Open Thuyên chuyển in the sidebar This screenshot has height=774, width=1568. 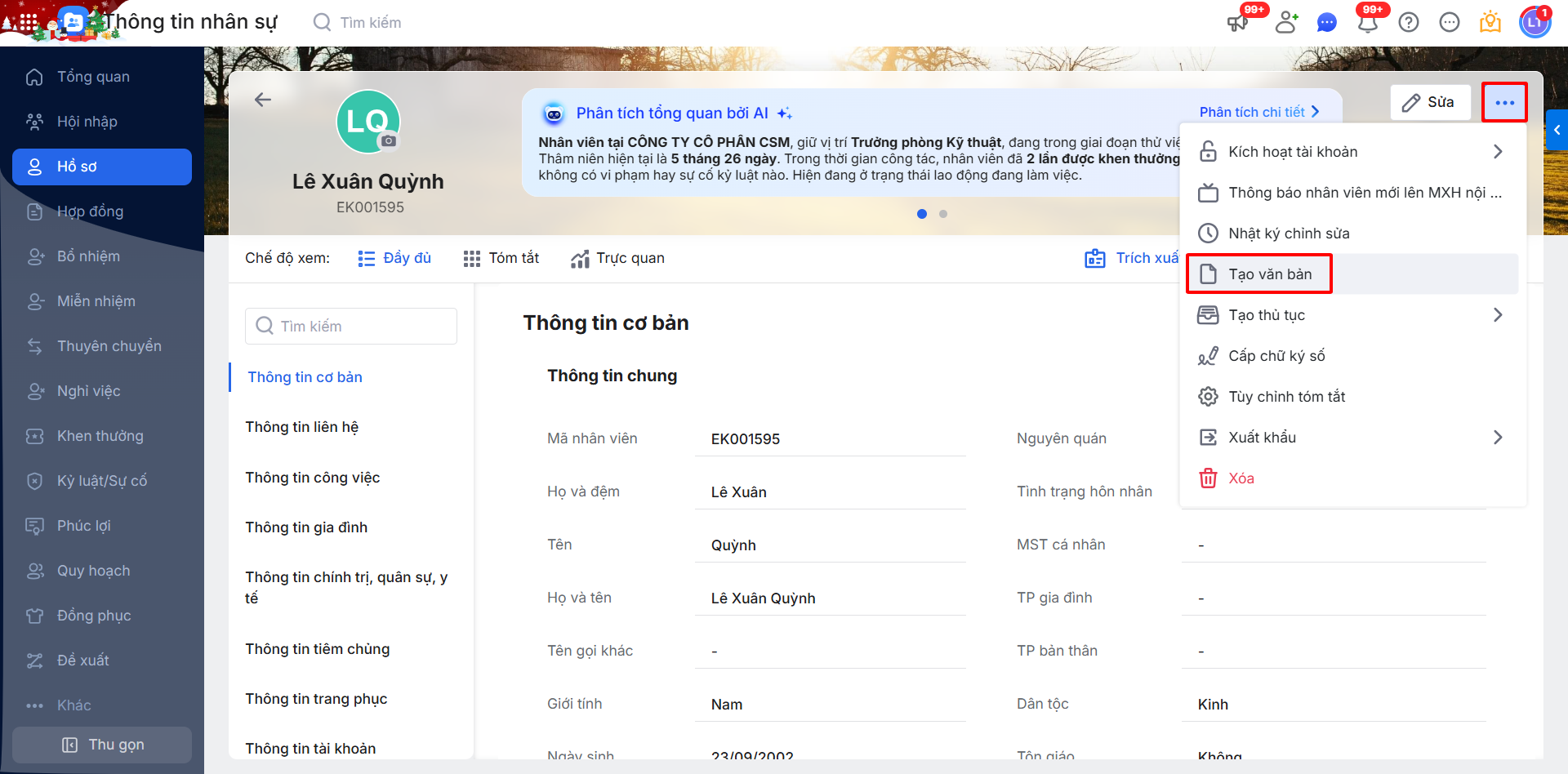(x=102, y=346)
